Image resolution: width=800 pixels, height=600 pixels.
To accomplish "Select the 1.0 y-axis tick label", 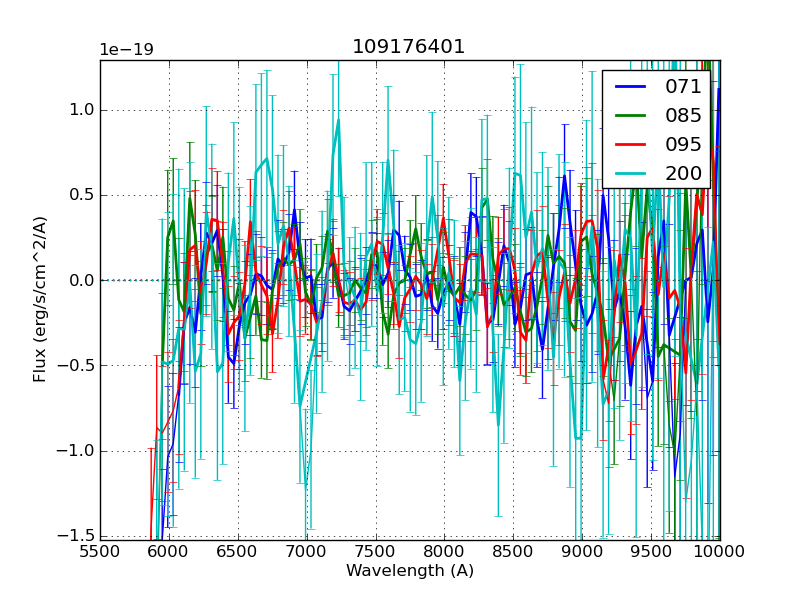I will pyautogui.click(x=81, y=110).
